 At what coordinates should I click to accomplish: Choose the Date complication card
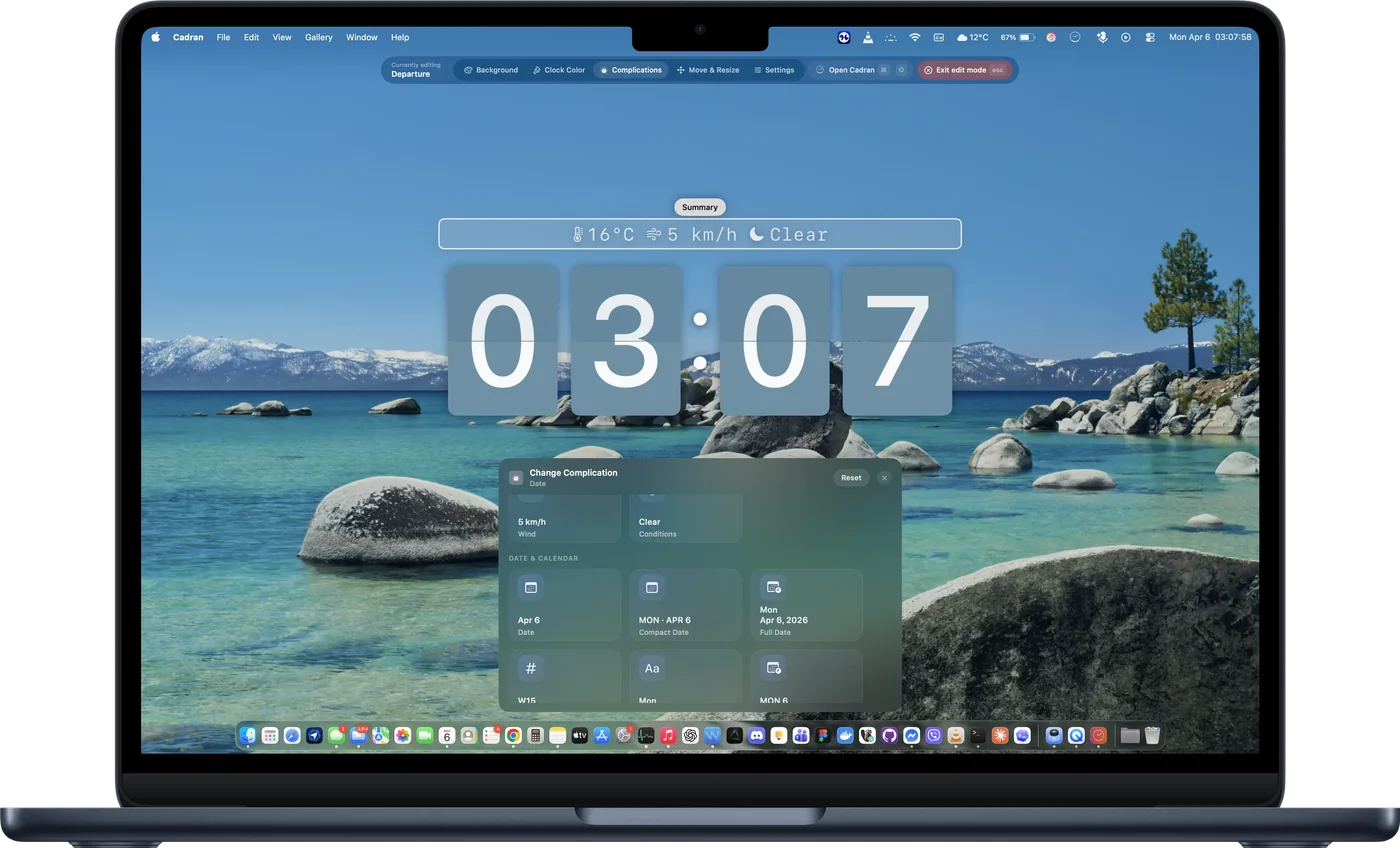coord(564,605)
